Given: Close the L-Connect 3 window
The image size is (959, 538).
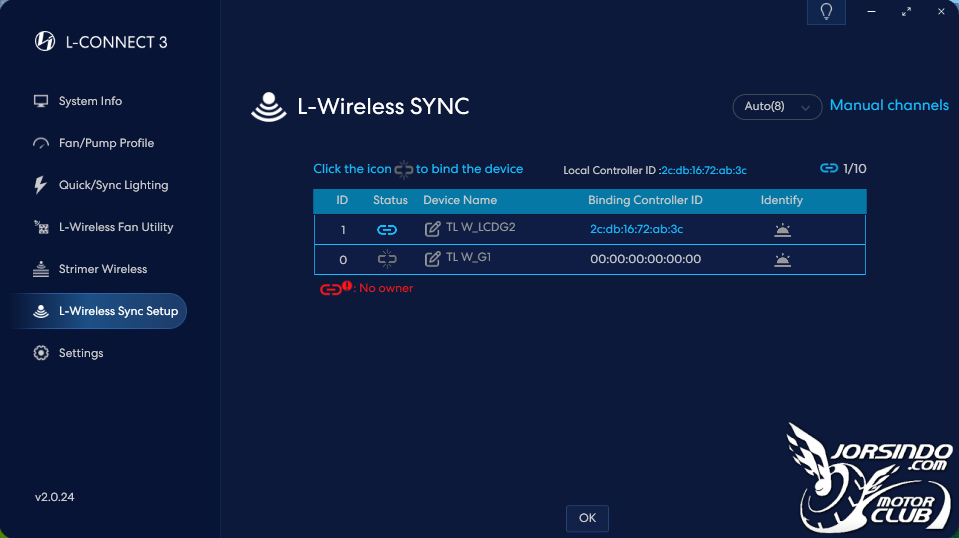Looking at the screenshot, I should [941, 12].
